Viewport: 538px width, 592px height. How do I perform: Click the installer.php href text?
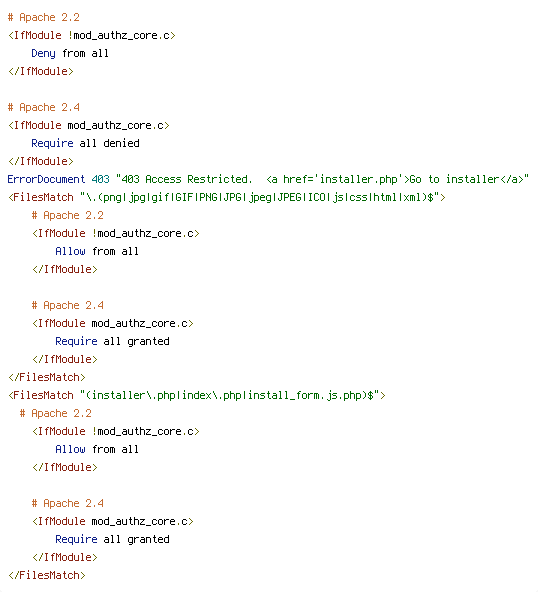[x=358, y=179]
